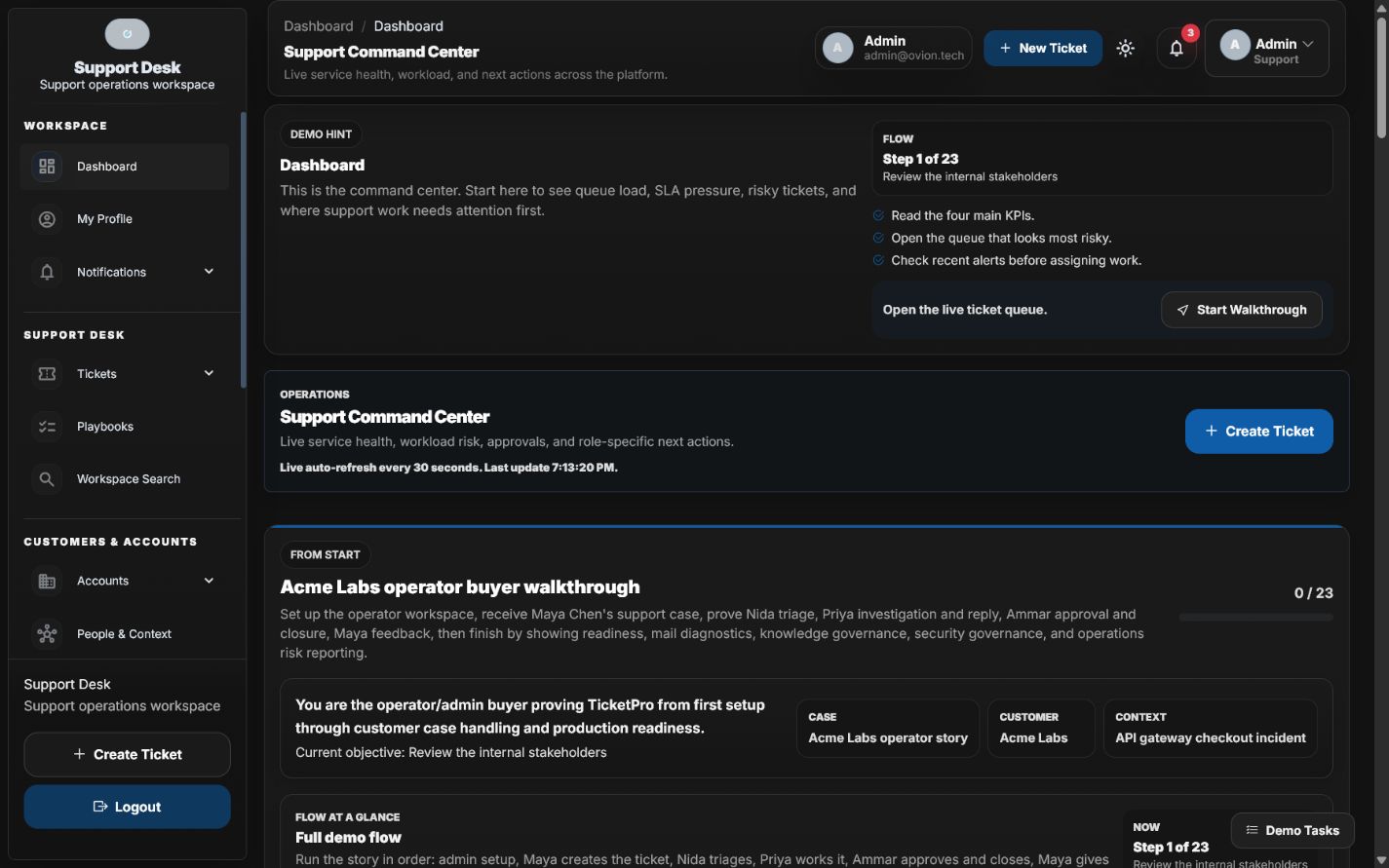
Task: Click the New Ticket button in header
Action: (1043, 48)
